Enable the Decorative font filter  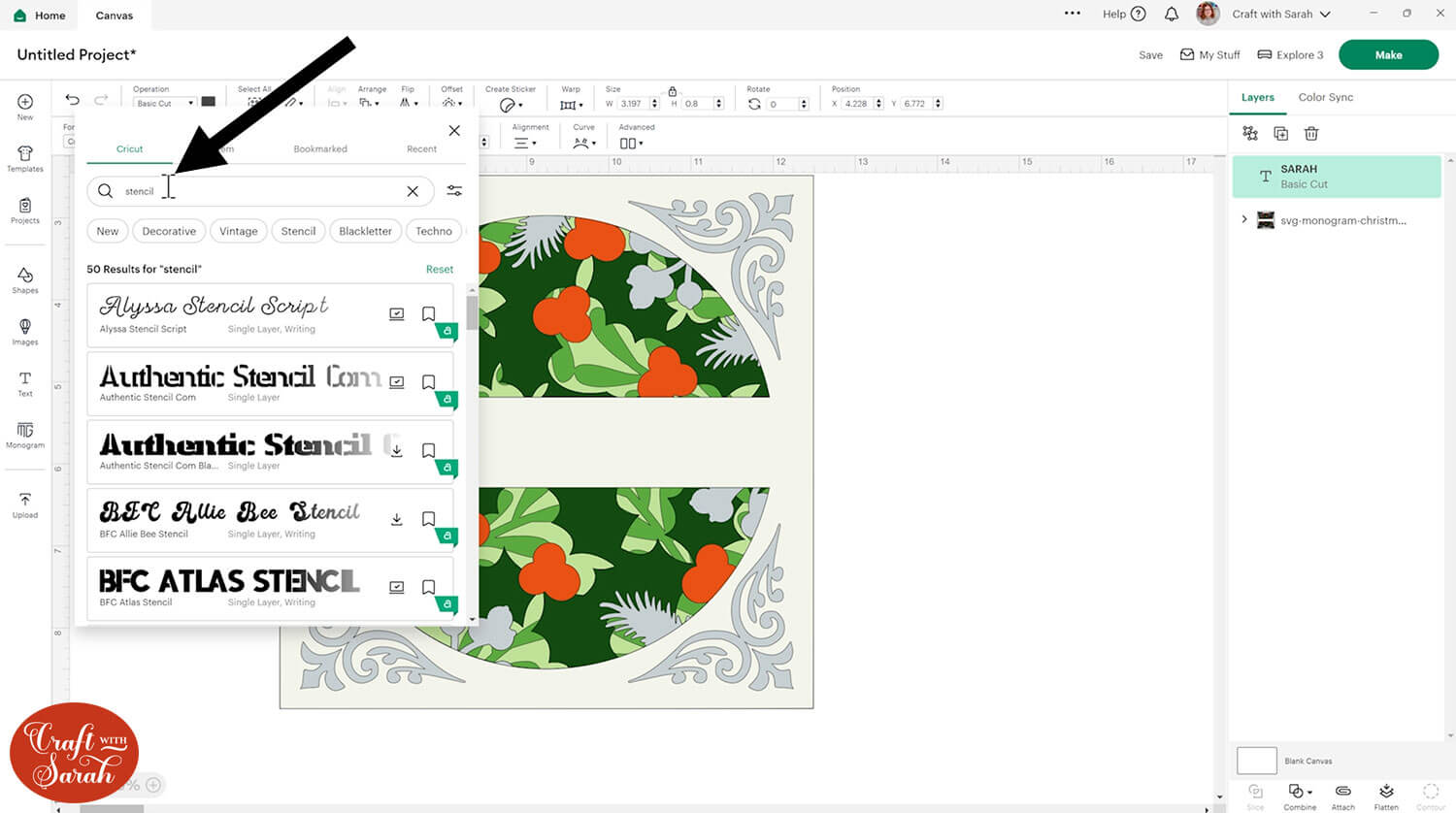tap(168, 231)
